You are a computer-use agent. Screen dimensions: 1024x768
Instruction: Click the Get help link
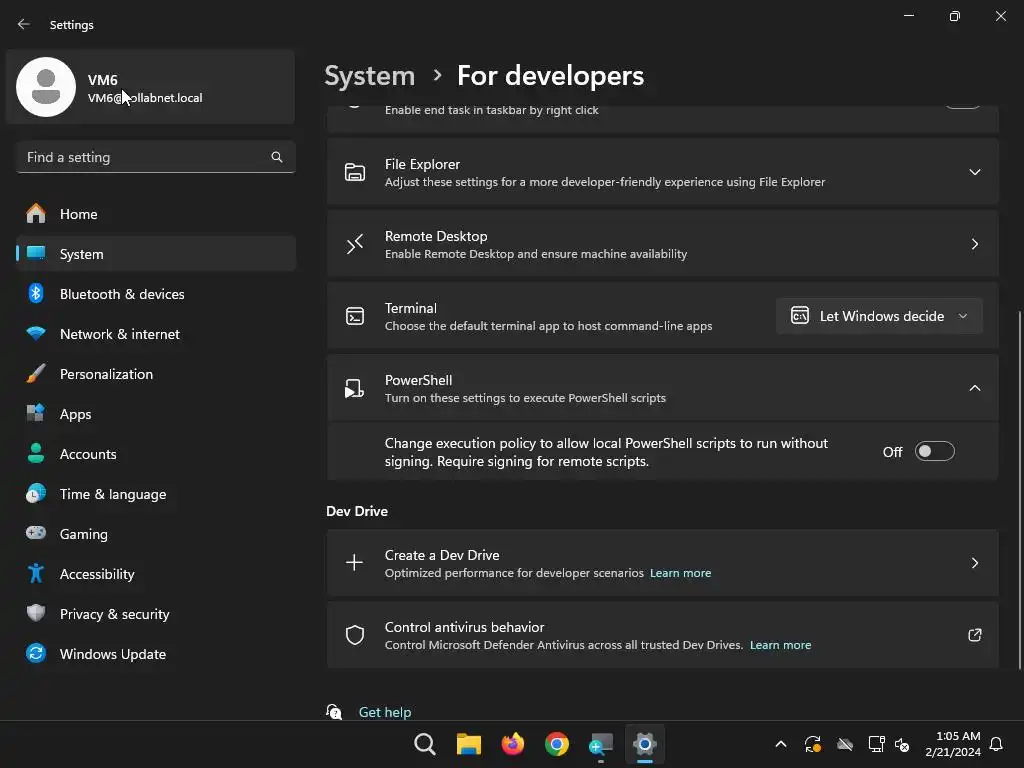(x=385, y=712)
